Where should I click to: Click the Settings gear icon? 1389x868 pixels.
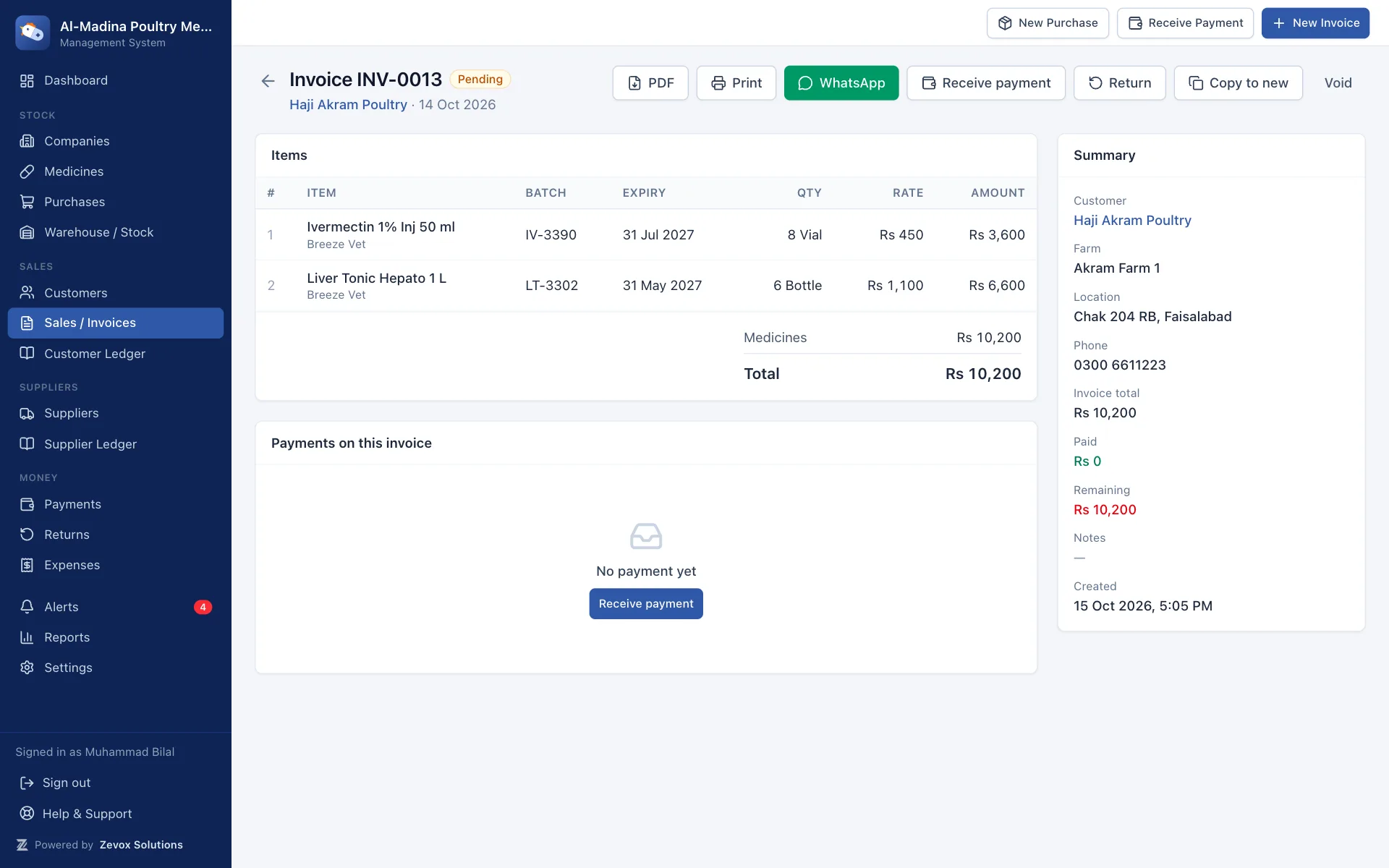point(27,668)
